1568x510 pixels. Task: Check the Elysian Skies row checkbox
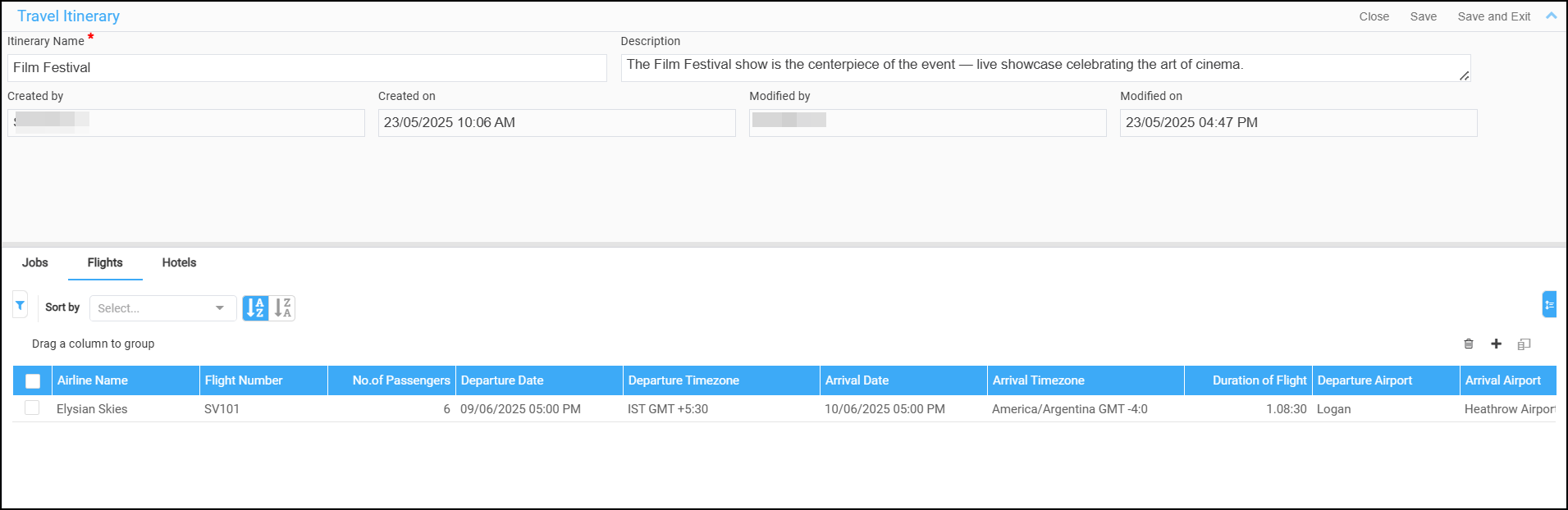tap(32, 408)
